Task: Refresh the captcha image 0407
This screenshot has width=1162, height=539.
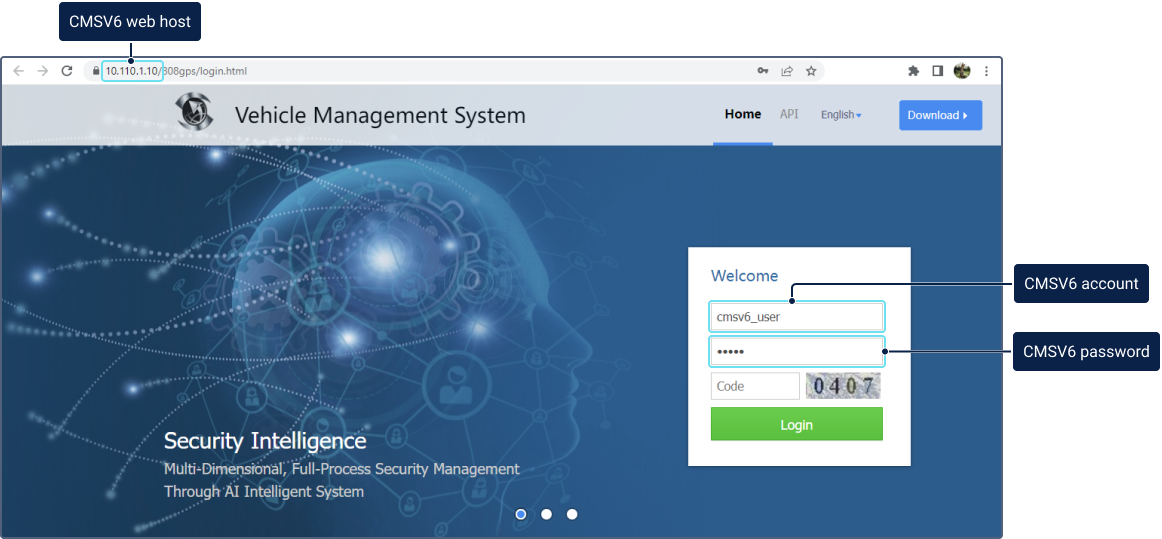Action: [x=843, y=386]
